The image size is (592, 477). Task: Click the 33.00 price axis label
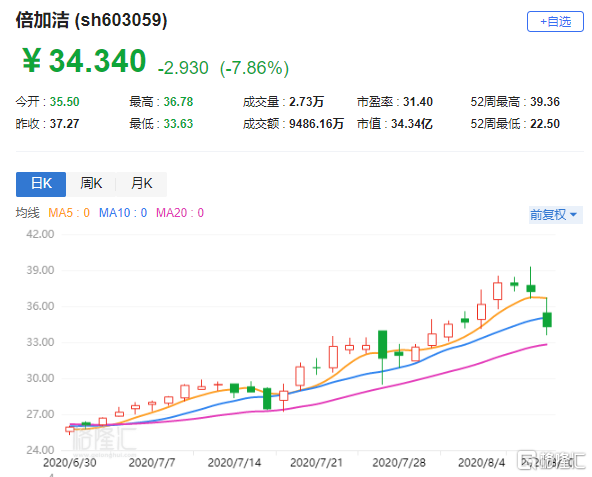coord(40,342)
